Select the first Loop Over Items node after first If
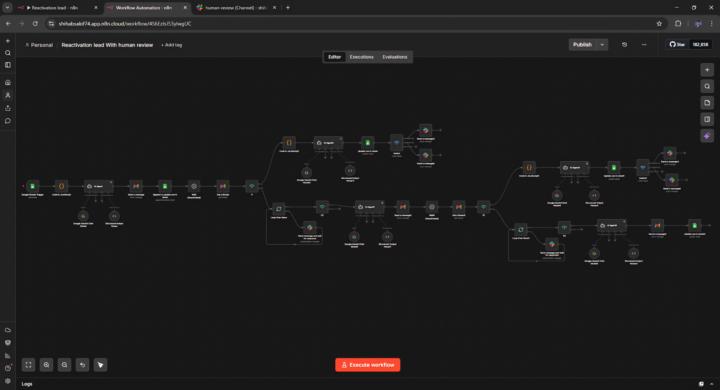This screenshot has width=720, height=390. (x=279, y=209)
